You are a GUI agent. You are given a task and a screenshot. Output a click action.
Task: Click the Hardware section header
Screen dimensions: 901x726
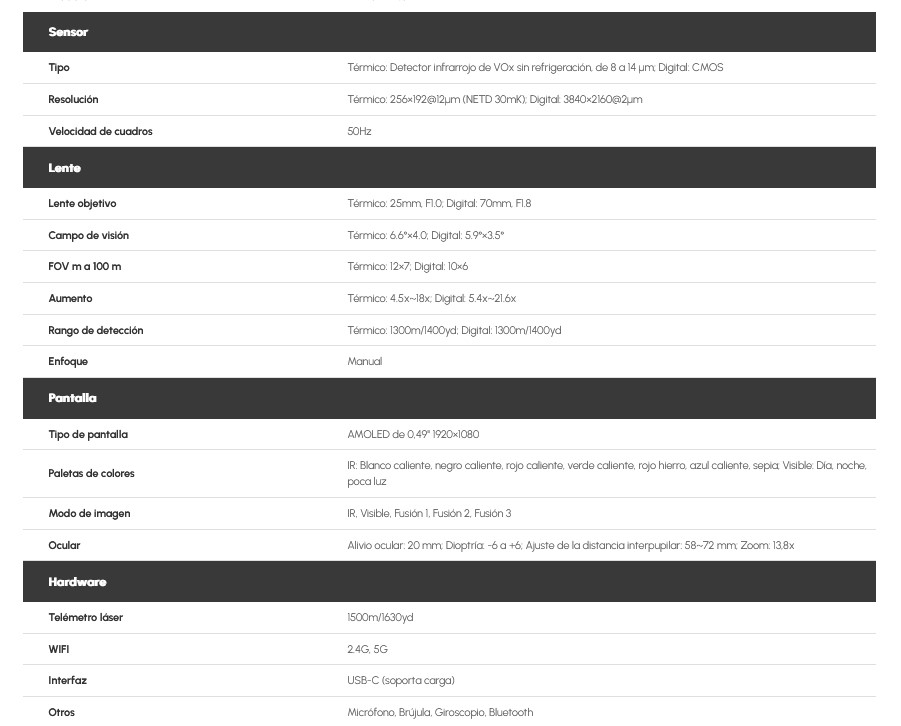[x=77, y=582]
